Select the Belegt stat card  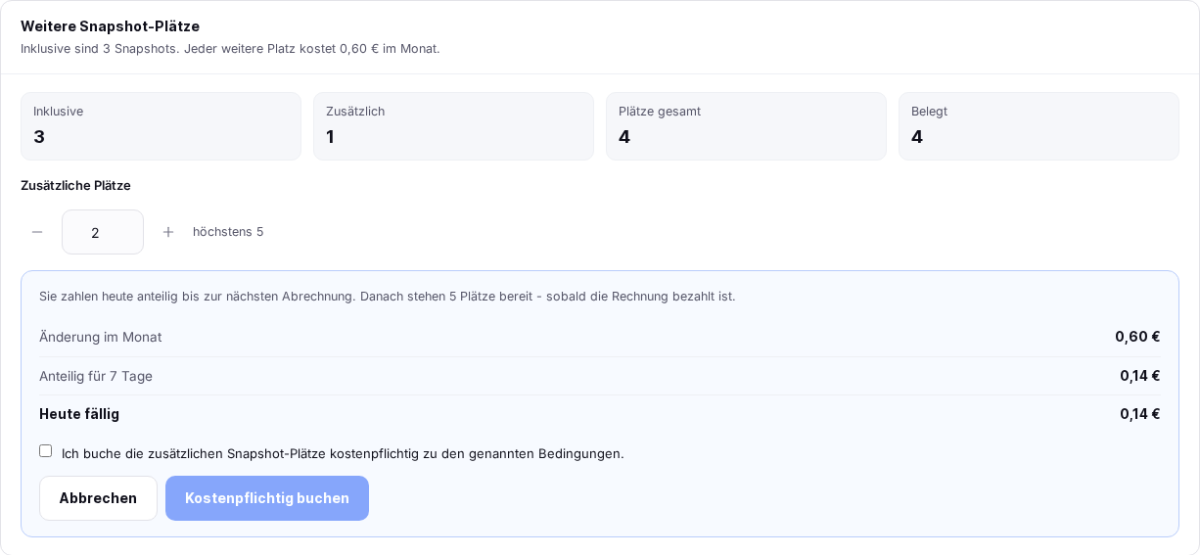(x=1038, y=126)
